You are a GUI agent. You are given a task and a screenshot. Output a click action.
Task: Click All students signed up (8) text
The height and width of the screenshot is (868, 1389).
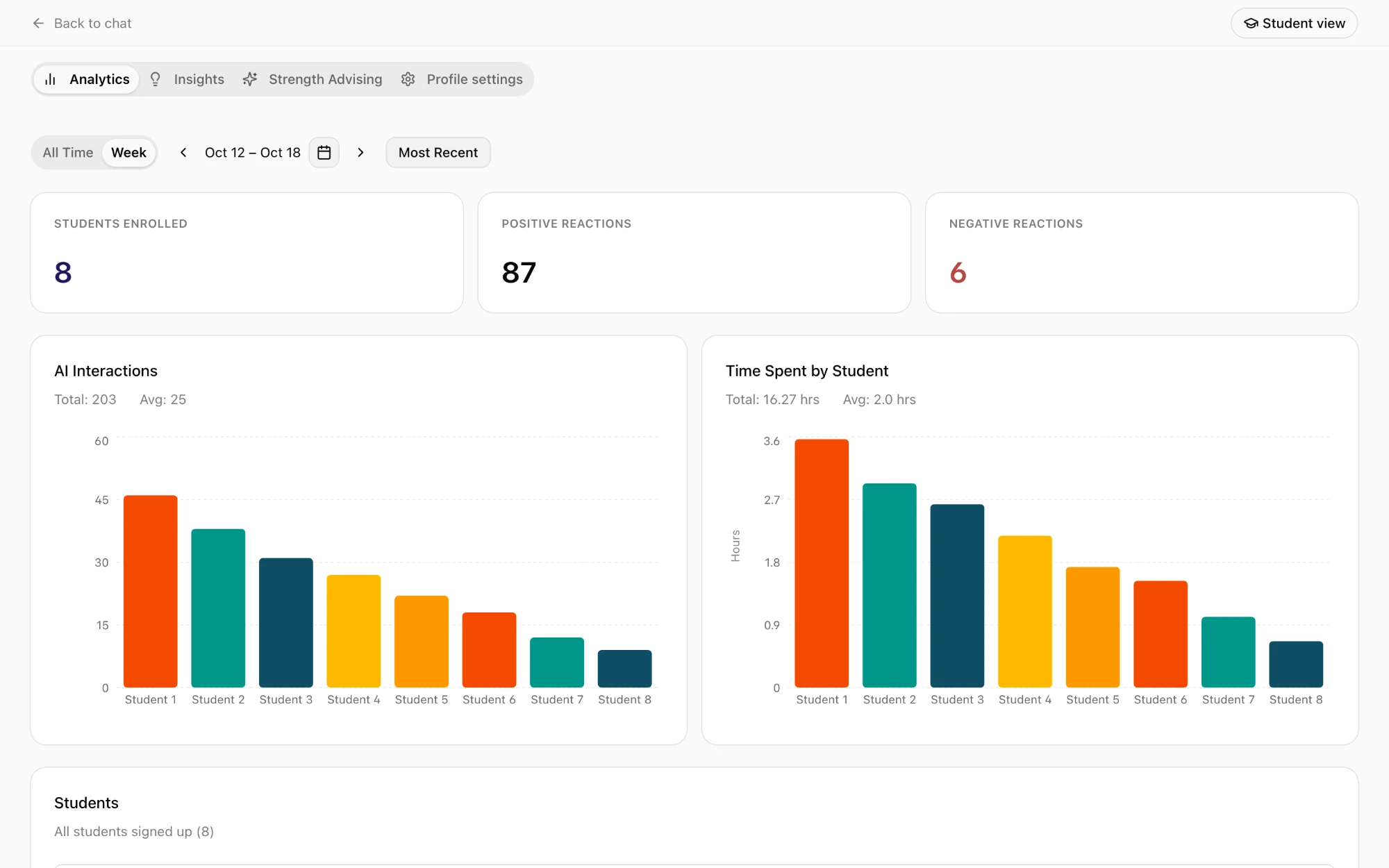click(x=134, y=831)
